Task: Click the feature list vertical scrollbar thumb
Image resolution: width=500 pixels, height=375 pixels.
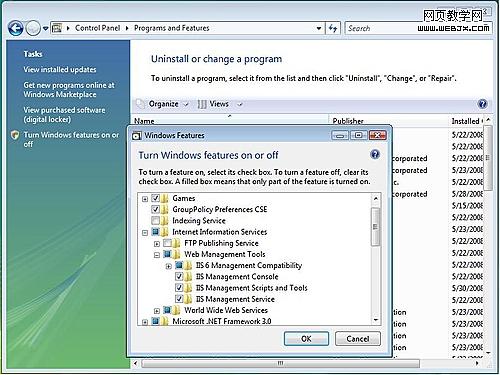Action: [376, 227]
